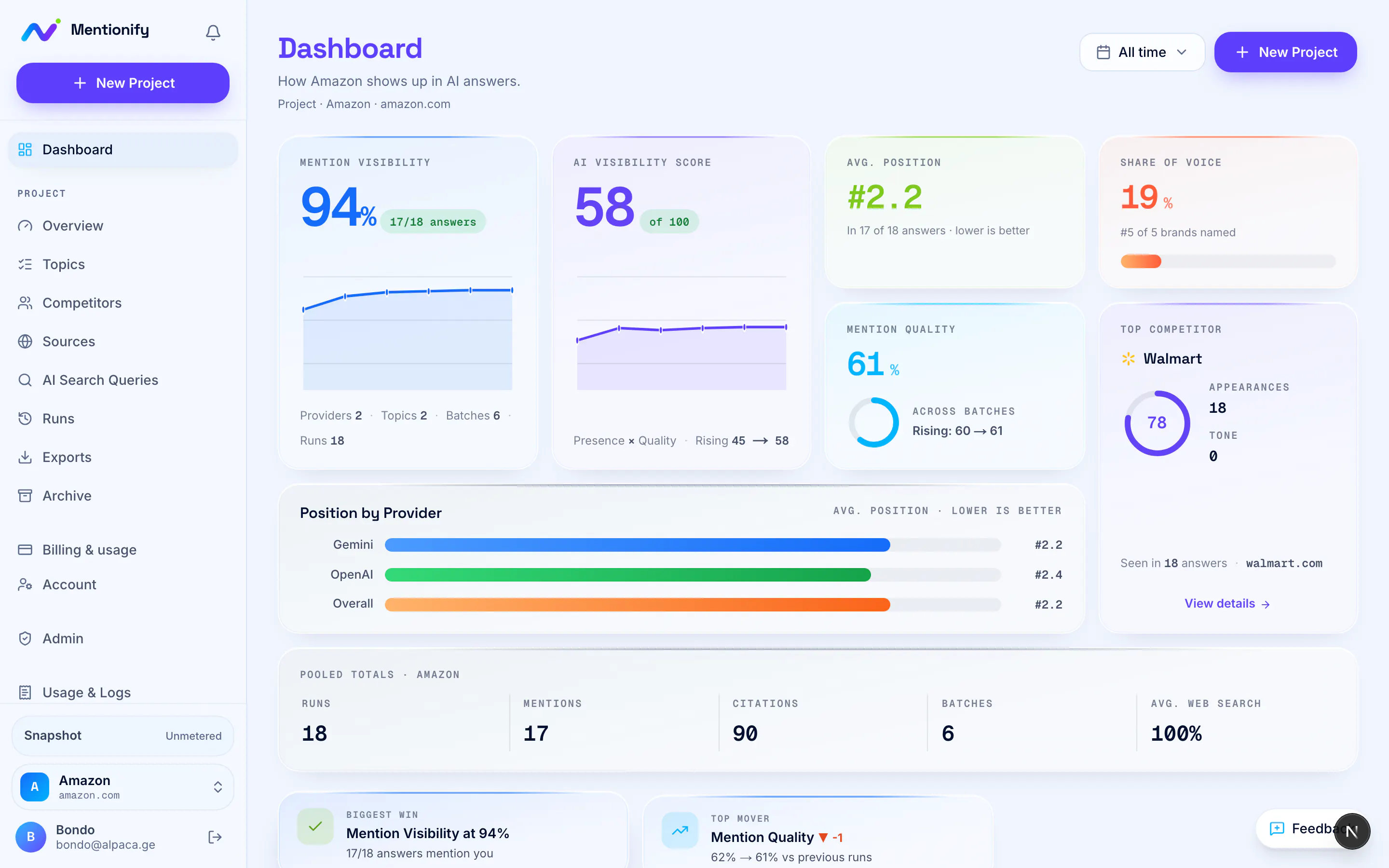Click the Archive box icon

25,495
